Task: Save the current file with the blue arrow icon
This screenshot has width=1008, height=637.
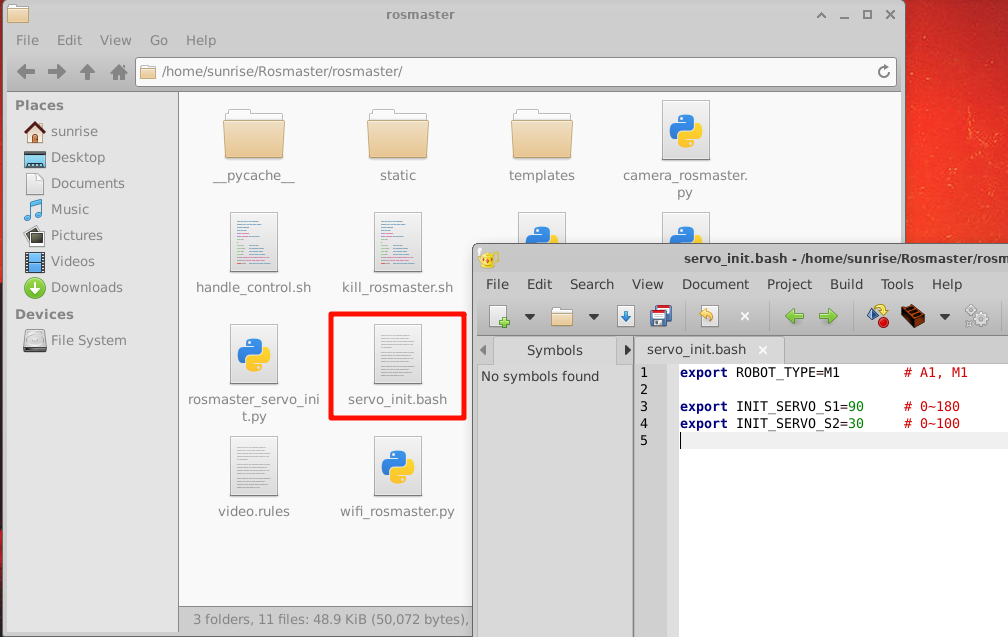Action: tap(626, 317)
